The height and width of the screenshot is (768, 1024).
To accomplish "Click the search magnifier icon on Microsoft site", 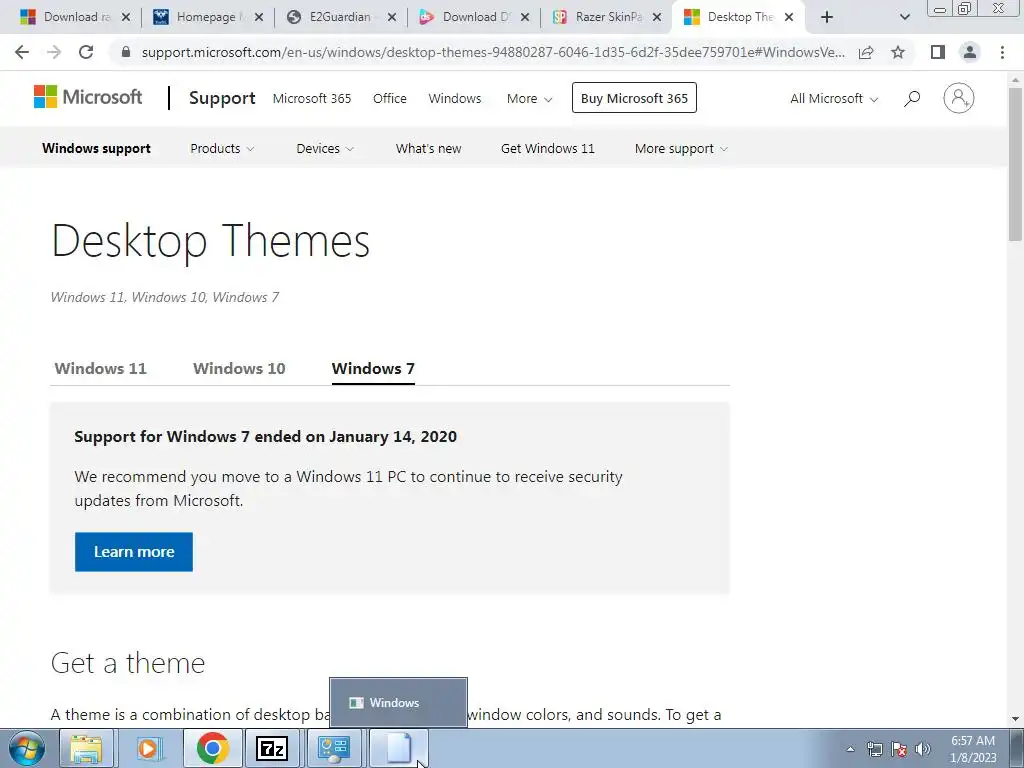I will [912, 98].
